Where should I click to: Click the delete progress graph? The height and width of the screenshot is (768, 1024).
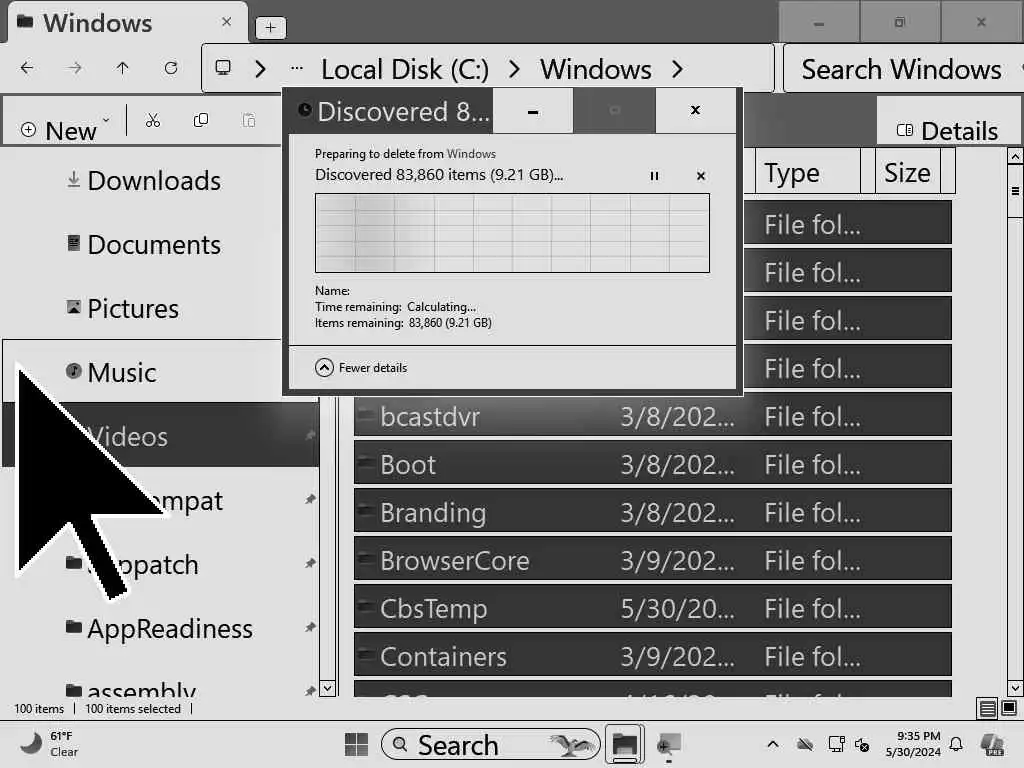[512, 232]
